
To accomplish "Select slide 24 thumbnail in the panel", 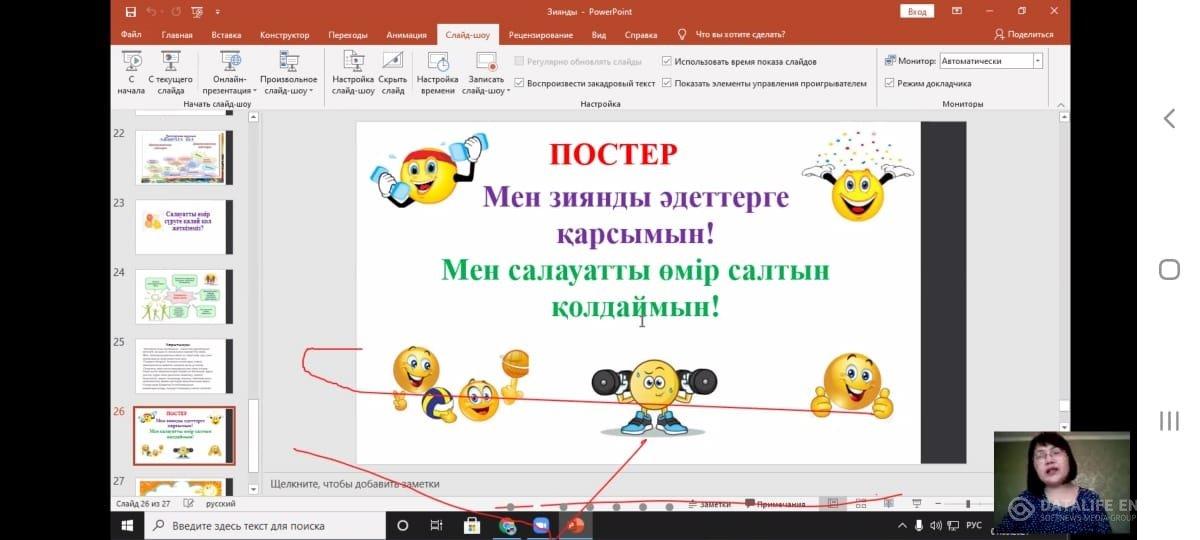I will click(185, 296).
